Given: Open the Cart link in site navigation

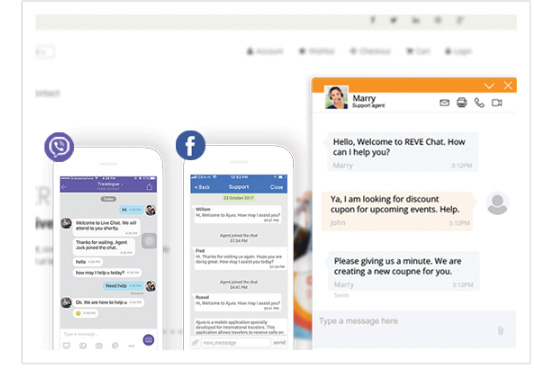Looking at the screenshot, I should click(418, 51).
